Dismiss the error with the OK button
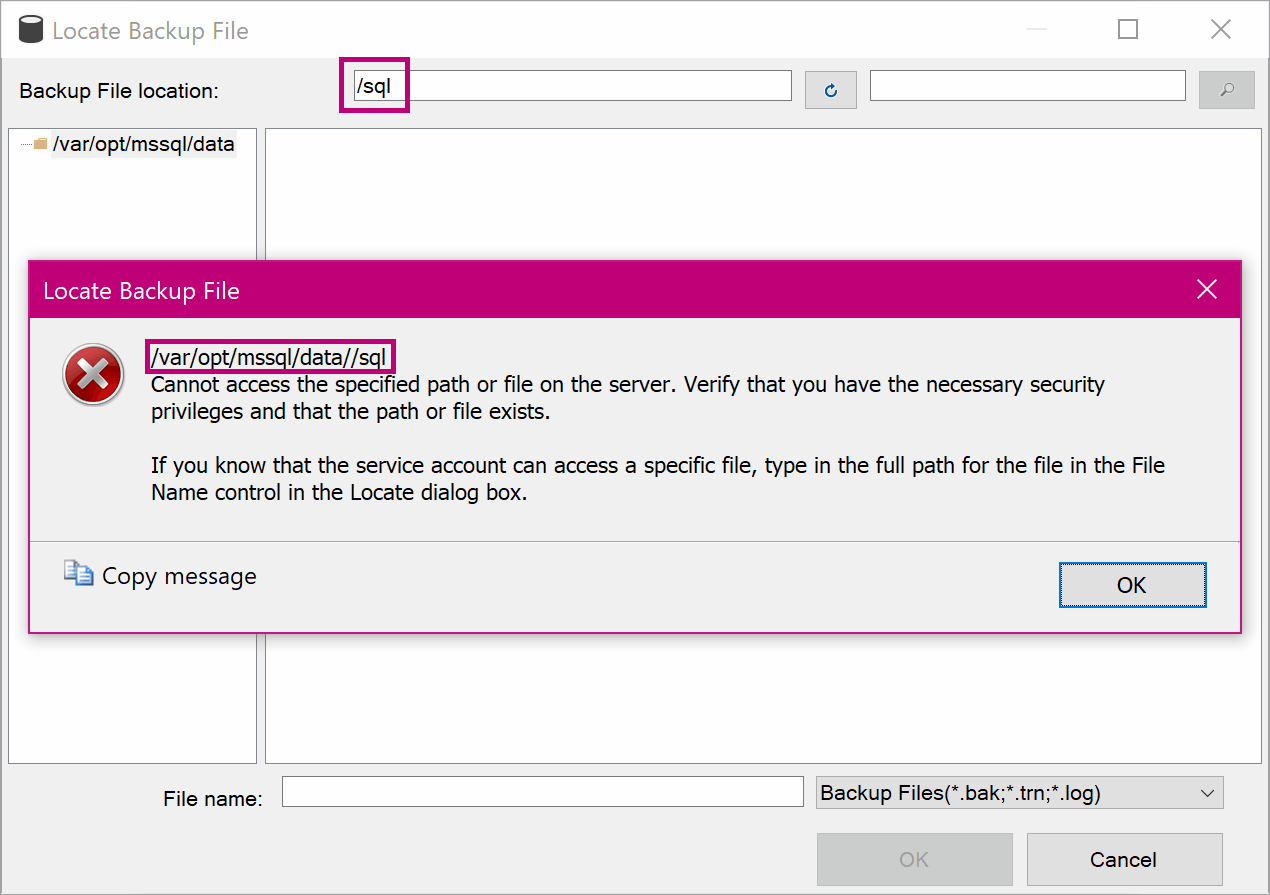The width and height of the screenshot is (1270, 895). [1132, 585]
